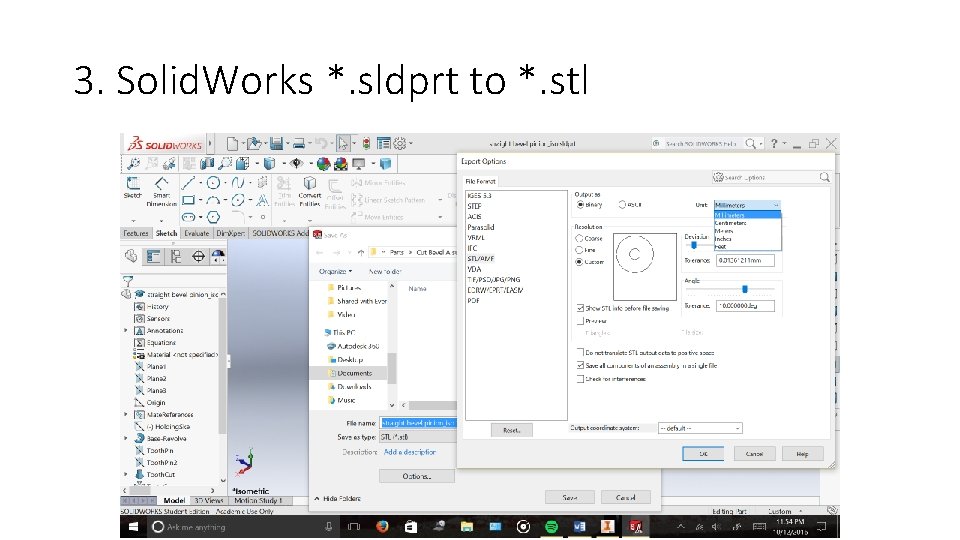The height and width of the screenshot is (540, 960).
Task: Select the Arc sketch tool
Action: pos(213,200)
